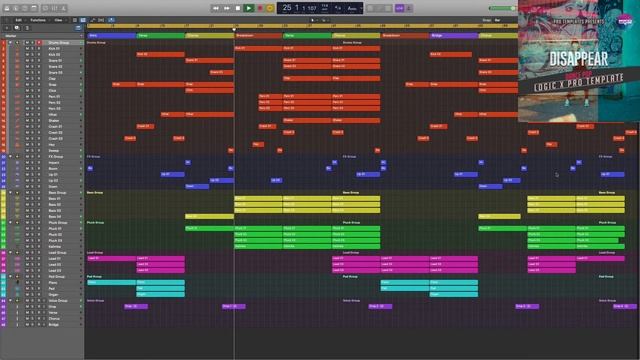Toggle the Metronome click button
This screenshot has width=640, height=360.
coord(409,8)
